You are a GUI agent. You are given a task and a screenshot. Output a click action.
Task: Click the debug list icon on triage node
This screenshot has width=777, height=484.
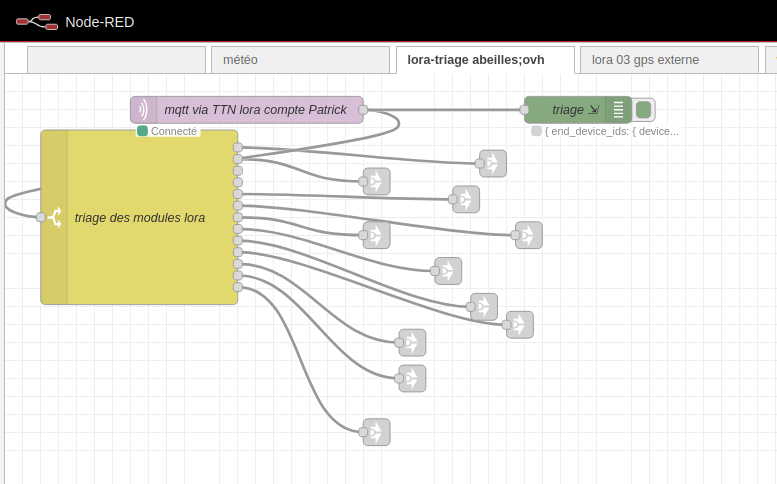click(x=619, y=110)
